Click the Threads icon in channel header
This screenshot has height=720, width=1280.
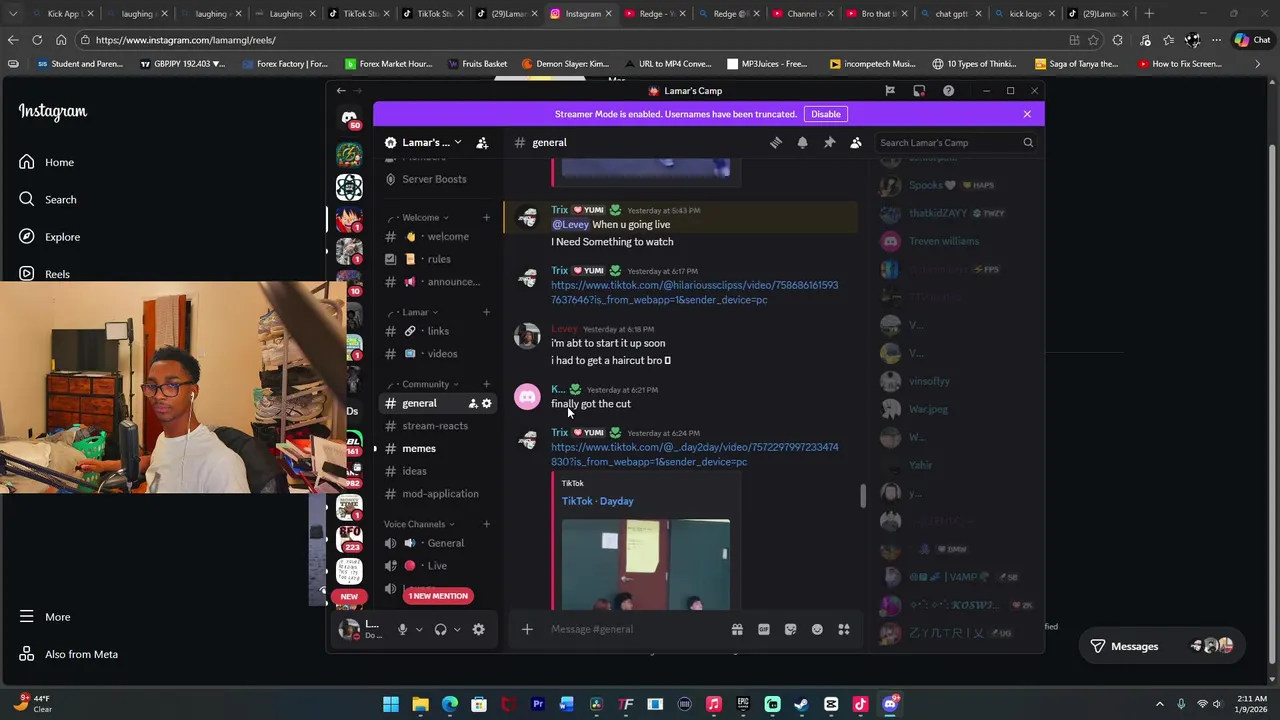tap(776, 143)
